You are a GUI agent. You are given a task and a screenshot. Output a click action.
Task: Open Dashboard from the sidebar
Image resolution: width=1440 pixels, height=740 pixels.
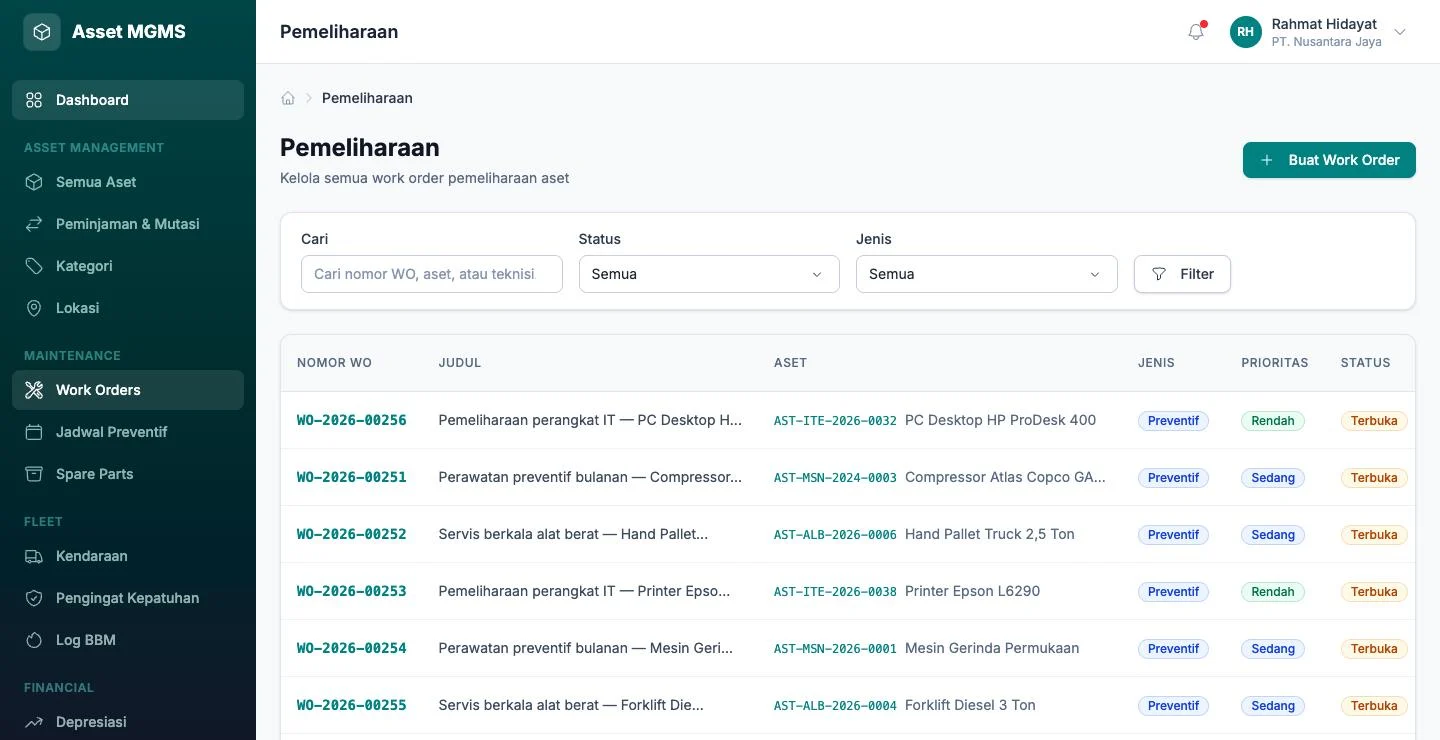128,100
